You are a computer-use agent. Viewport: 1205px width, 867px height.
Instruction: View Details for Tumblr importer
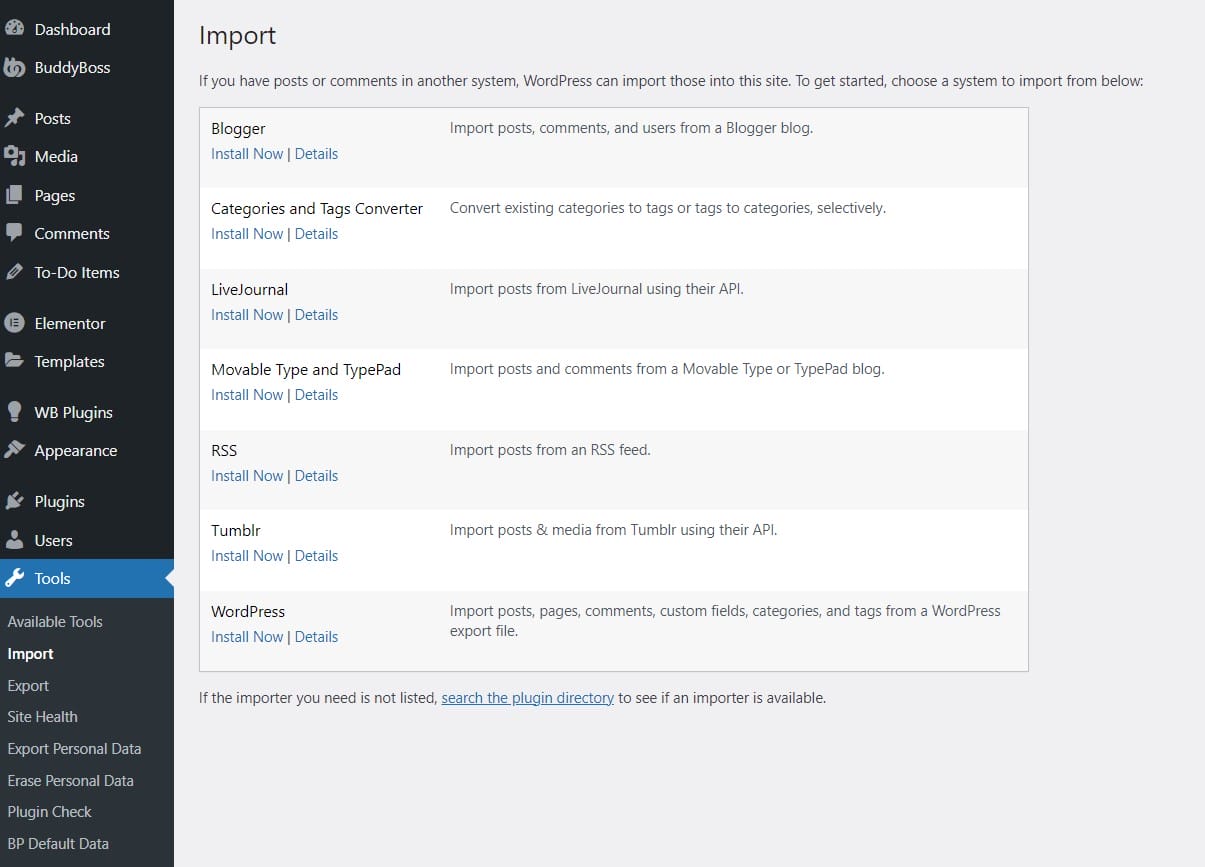[x=316, y=556]
